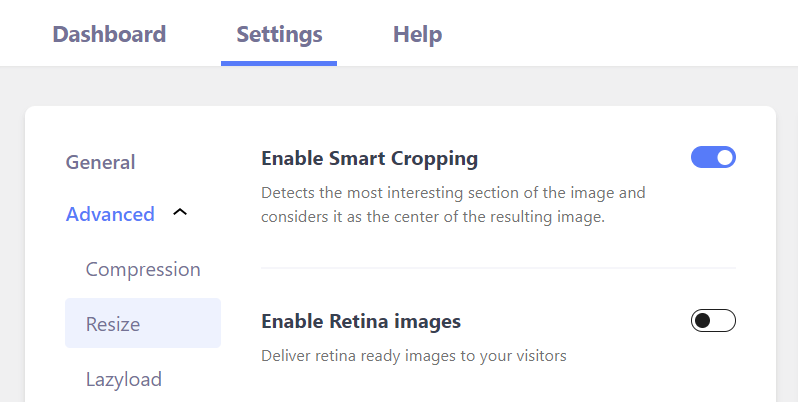Image resolution: width=798 pixels, height=402 pixels.
Task: Click the Enable Smart Cropping heading
Action: [x=369, y=158]
